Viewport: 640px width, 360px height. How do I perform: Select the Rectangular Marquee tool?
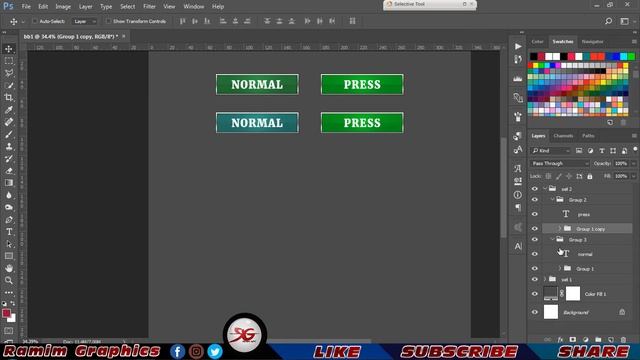[x=9, y=61]
